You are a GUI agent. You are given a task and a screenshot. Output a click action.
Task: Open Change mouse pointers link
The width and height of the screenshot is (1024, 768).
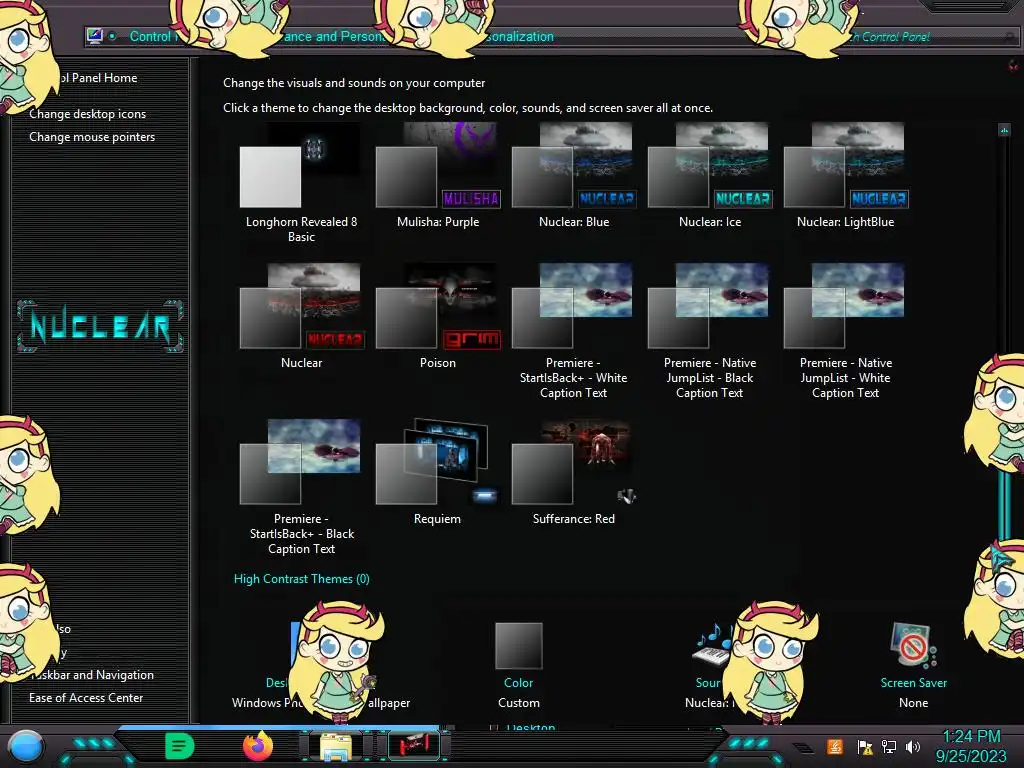pos(92,136)
